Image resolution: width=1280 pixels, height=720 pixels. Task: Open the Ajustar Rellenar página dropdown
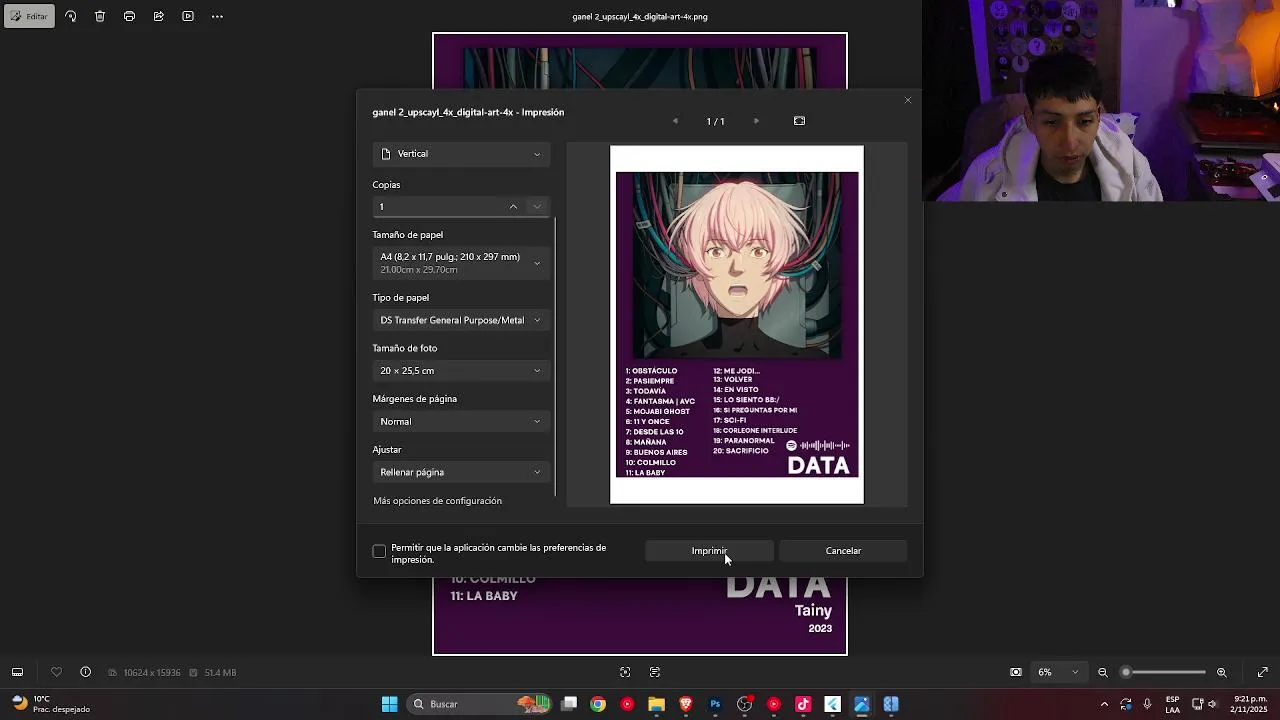click(x=461, y=472)
